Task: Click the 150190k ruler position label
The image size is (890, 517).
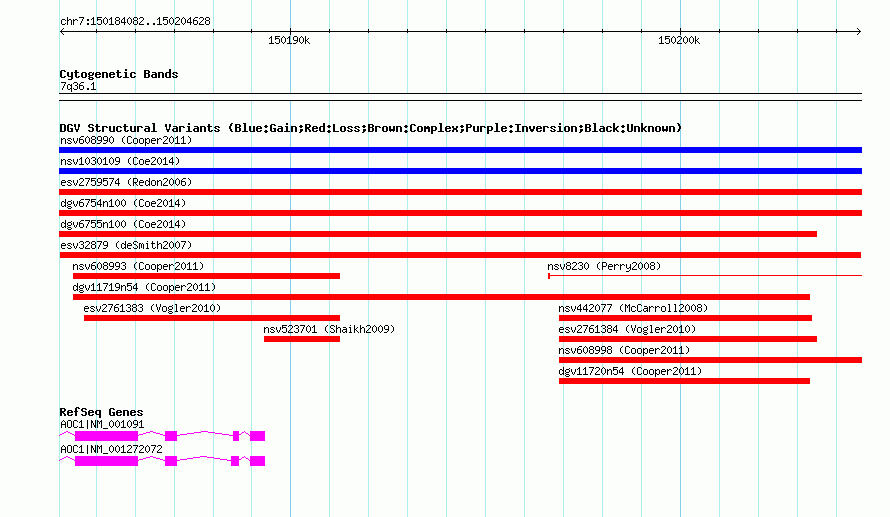Action: pyautogui.click(x=289, y=40)
